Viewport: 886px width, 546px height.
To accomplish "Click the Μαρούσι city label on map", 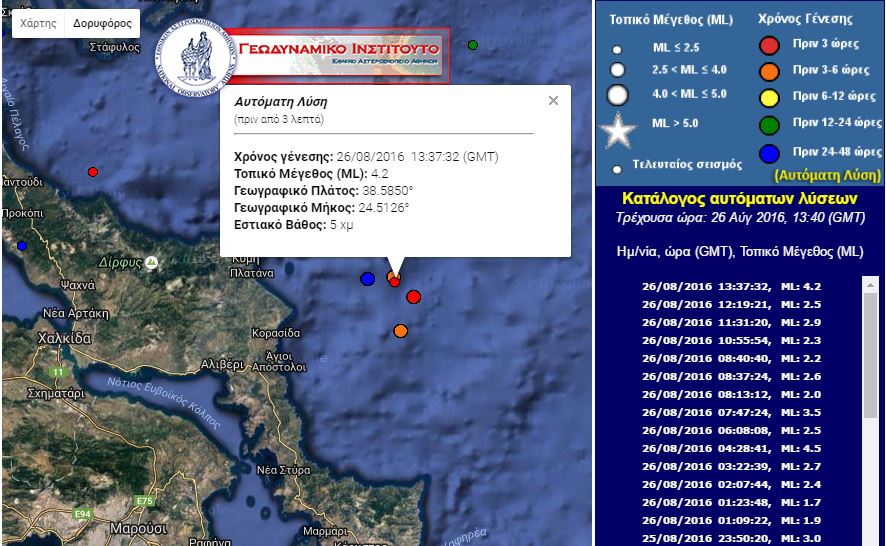I will pyautogui.click(x=138, y=529).
